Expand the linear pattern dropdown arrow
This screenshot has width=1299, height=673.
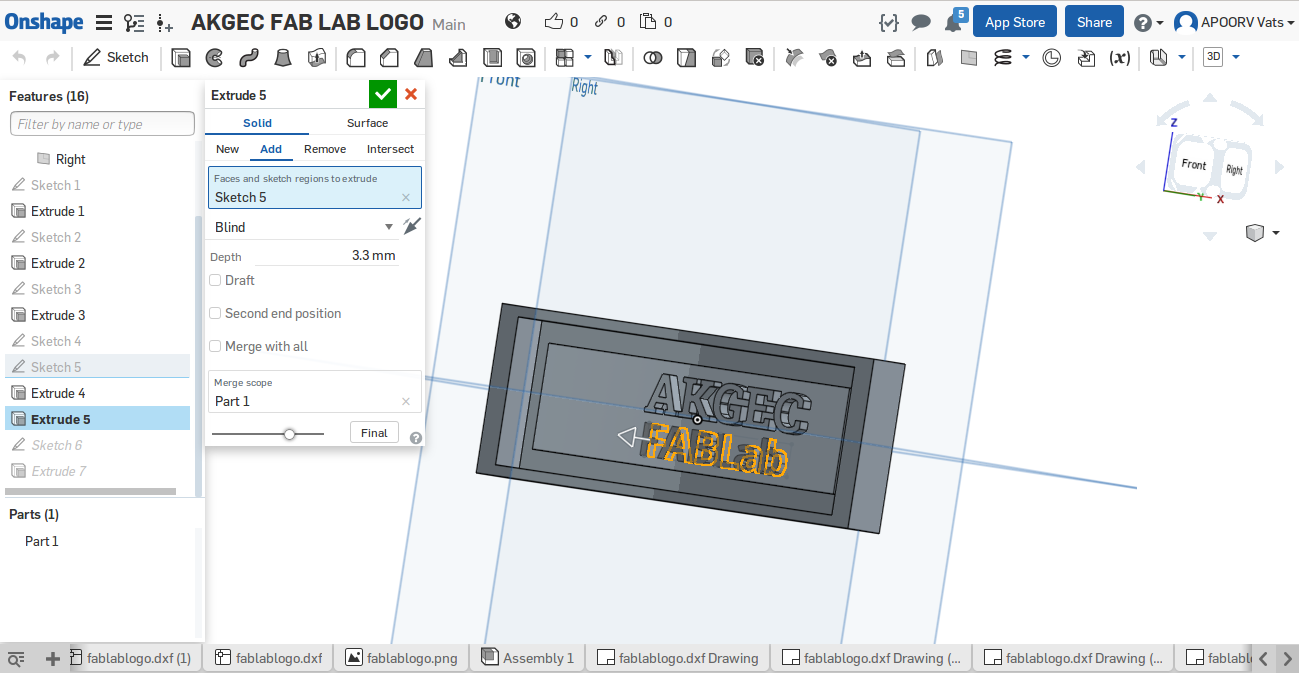tap(588, 57)
